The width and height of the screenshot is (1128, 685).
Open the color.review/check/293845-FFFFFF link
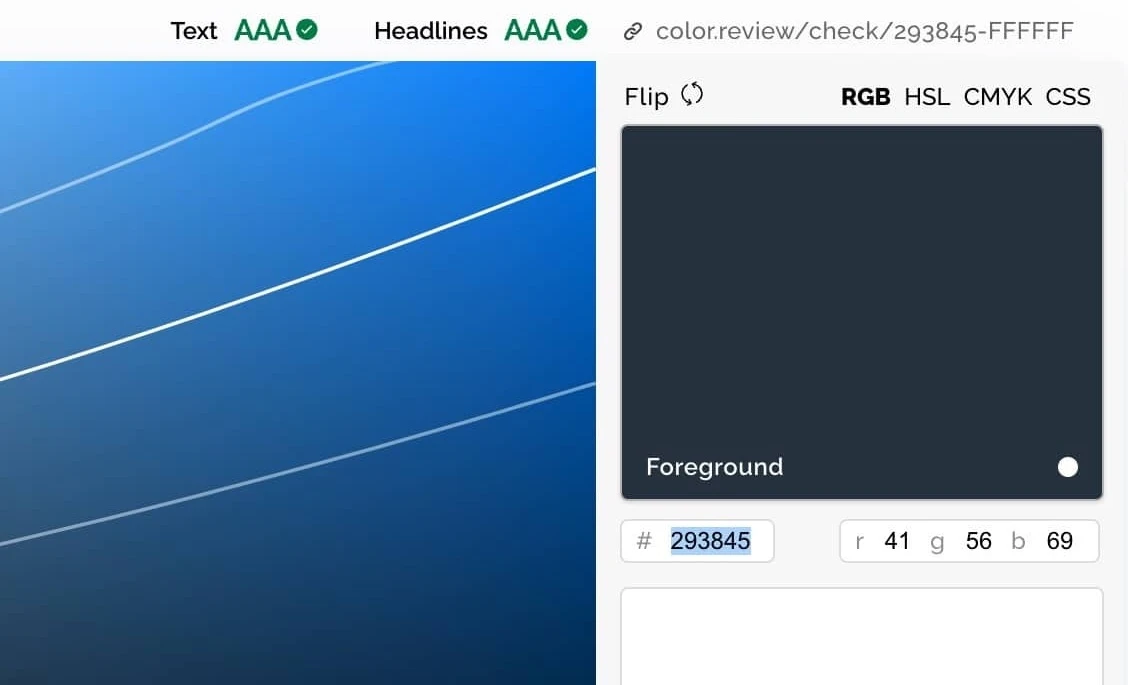tap(864, 31)
